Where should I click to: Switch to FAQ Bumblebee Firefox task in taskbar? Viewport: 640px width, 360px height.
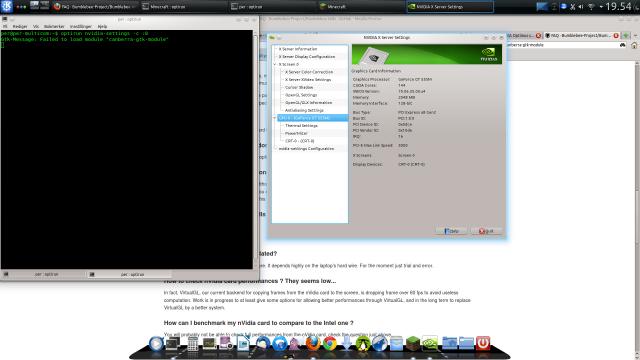[x=95, y=7]
